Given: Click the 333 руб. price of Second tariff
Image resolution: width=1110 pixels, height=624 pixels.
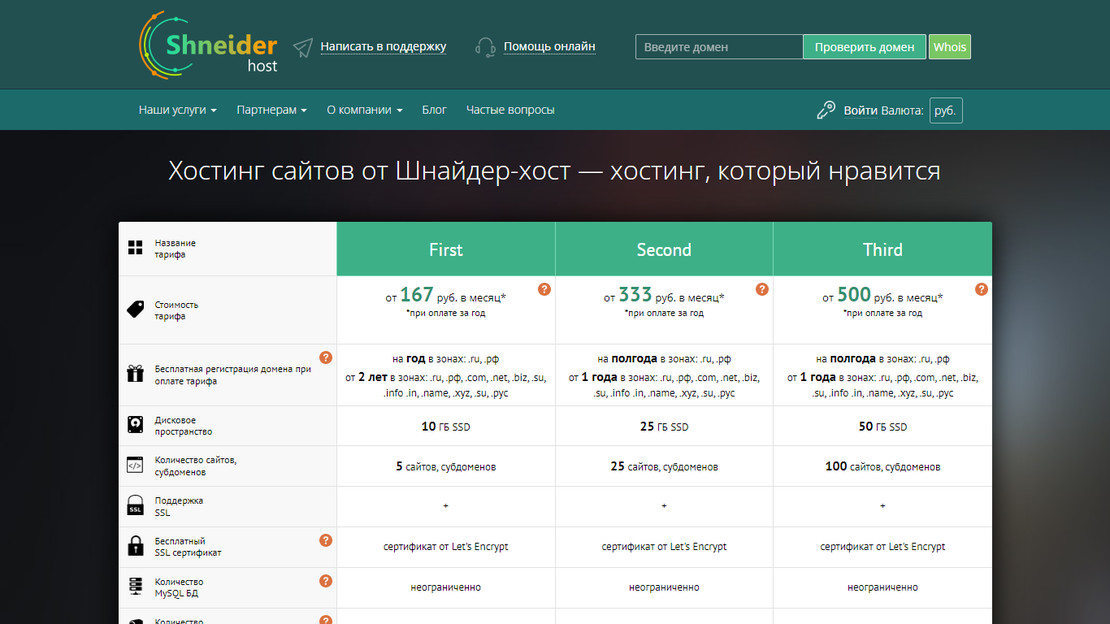Looking at the screenshot, I should (664, 295).
